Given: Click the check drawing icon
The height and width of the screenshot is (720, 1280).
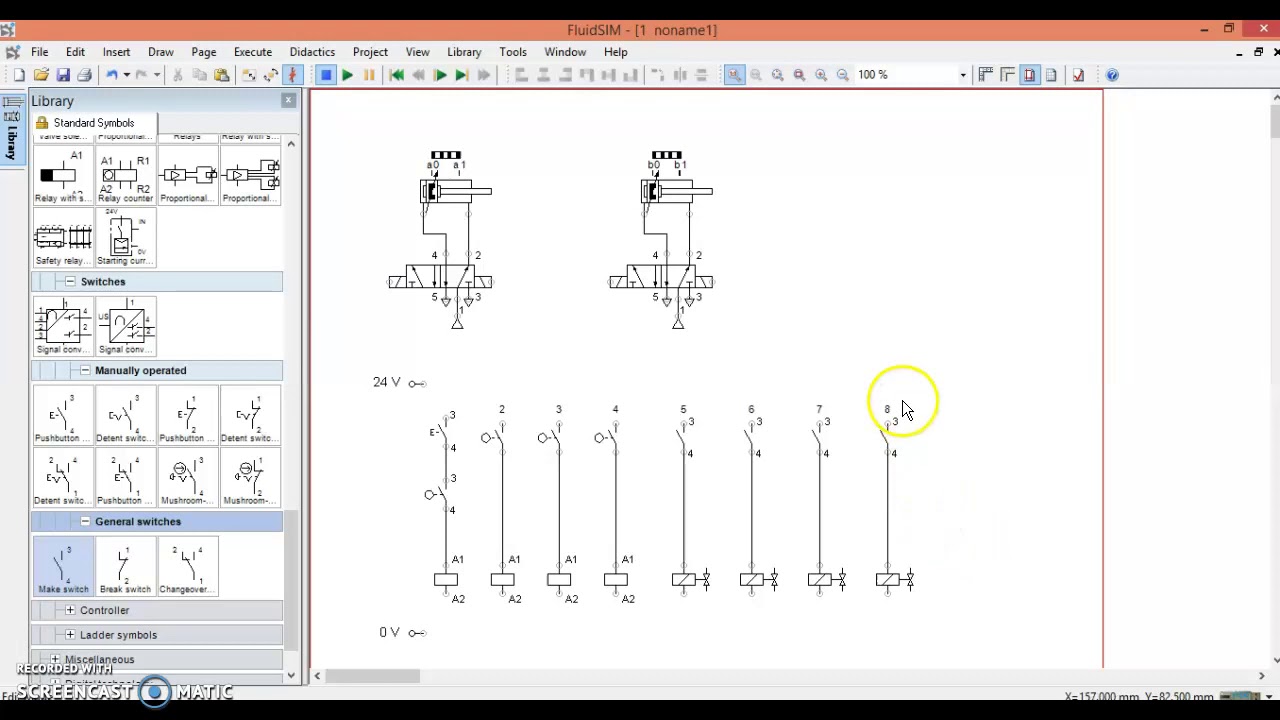Looking at the screenshot, I should 1078,75.
